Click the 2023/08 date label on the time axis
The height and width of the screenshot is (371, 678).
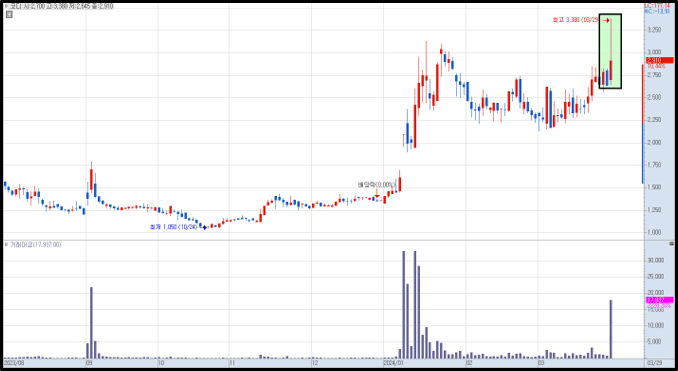(x=13, y=363)
